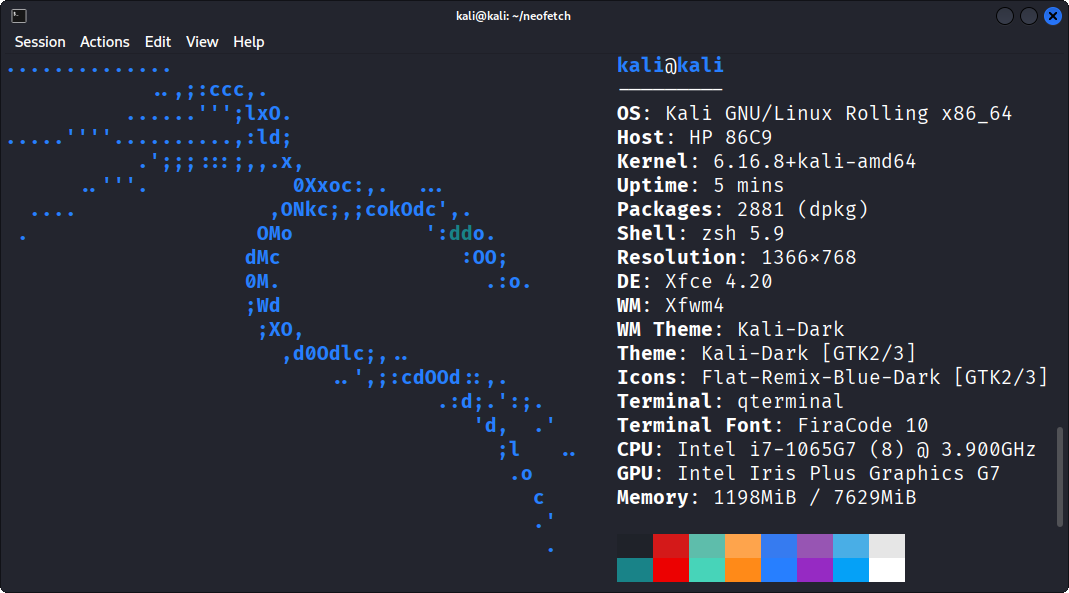Minimize the qterminal window

[1003, 16]
